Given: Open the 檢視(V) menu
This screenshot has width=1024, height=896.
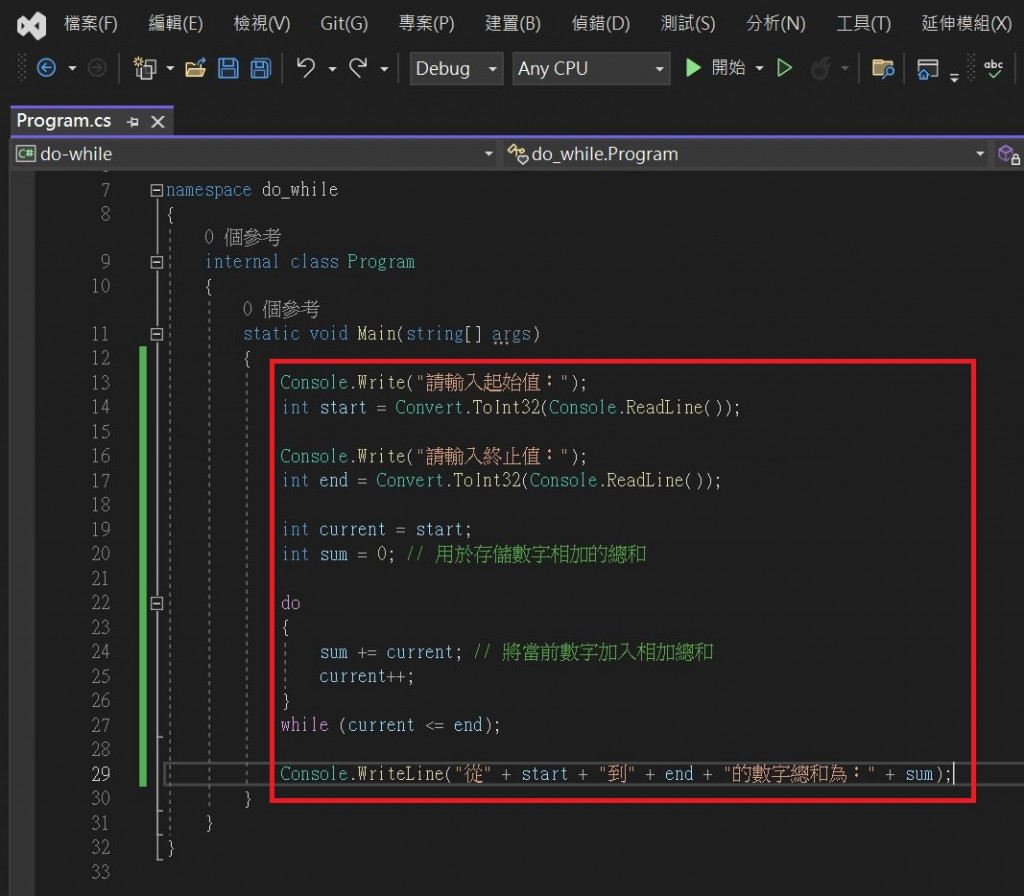Looking at the screenshot, I should point(262,24).
